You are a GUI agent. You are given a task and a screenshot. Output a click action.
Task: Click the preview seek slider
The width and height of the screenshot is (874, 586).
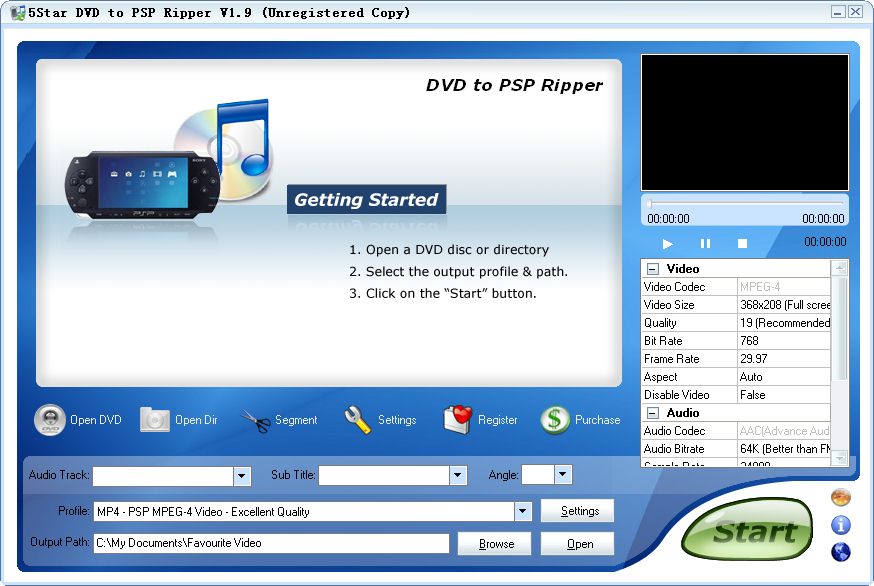[745, 204]
